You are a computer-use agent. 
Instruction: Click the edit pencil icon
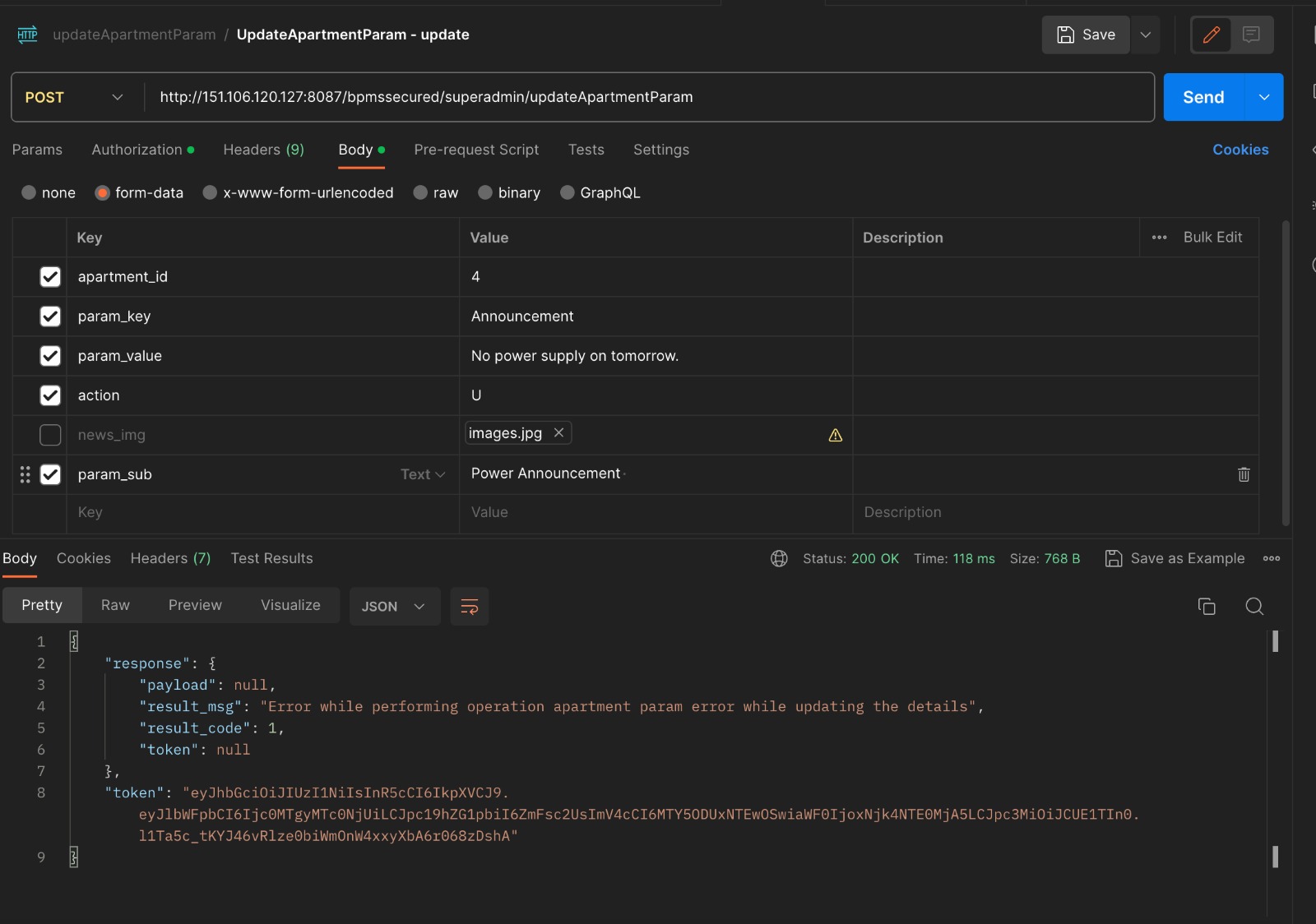pyautogui.click(x=1211, y=35)
